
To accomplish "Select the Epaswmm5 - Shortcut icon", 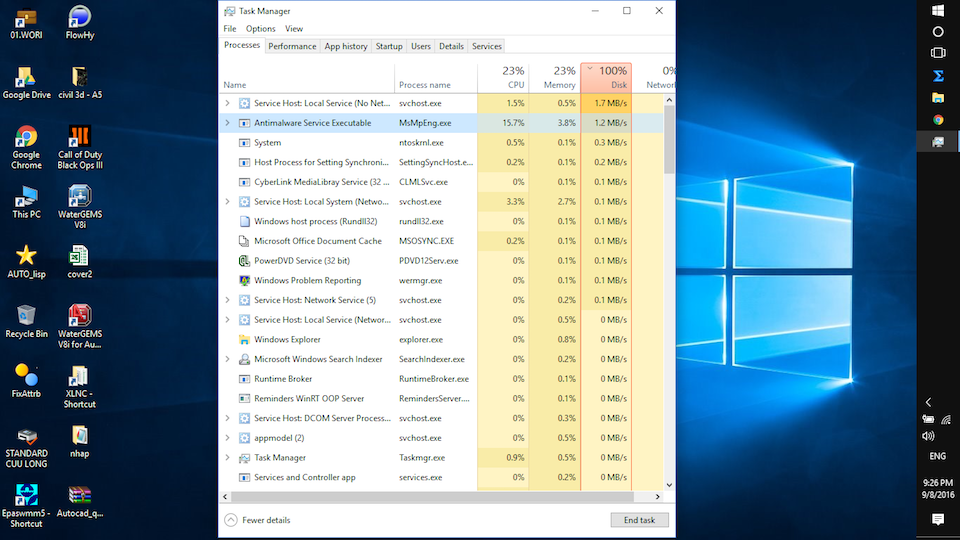I will pyautogui.click(x=26, y=506).
